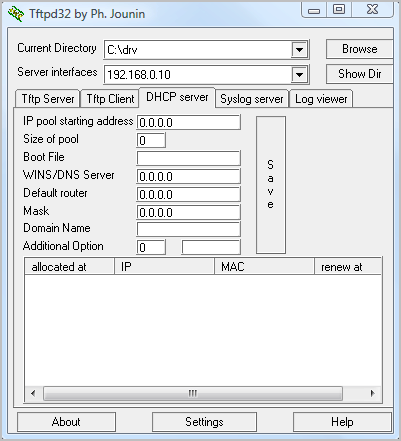Click the Default router field
This screenshot has height=441, width=401.
pyautogui.click(x=188, y=194)
